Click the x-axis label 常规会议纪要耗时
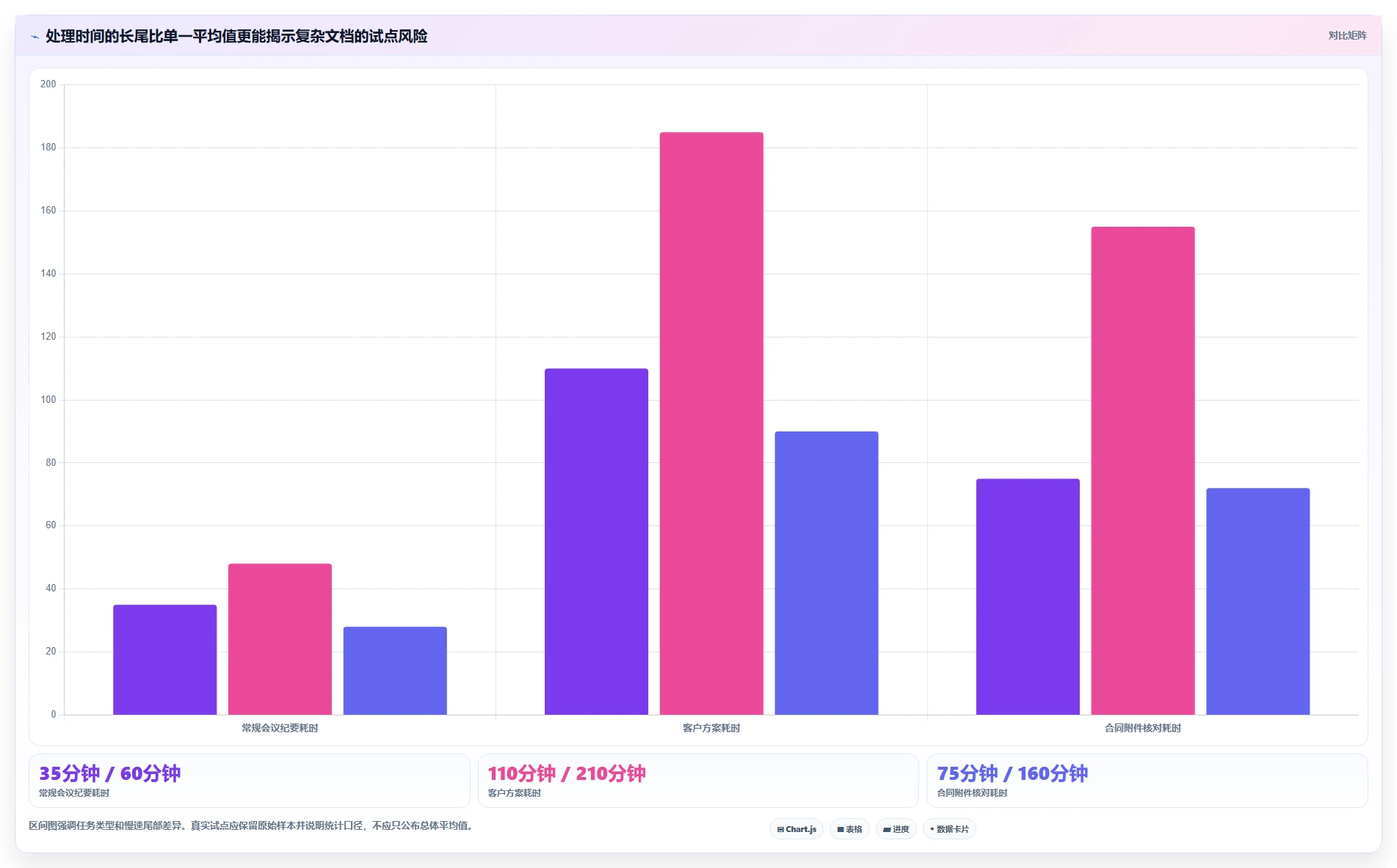 pos(280,728)
